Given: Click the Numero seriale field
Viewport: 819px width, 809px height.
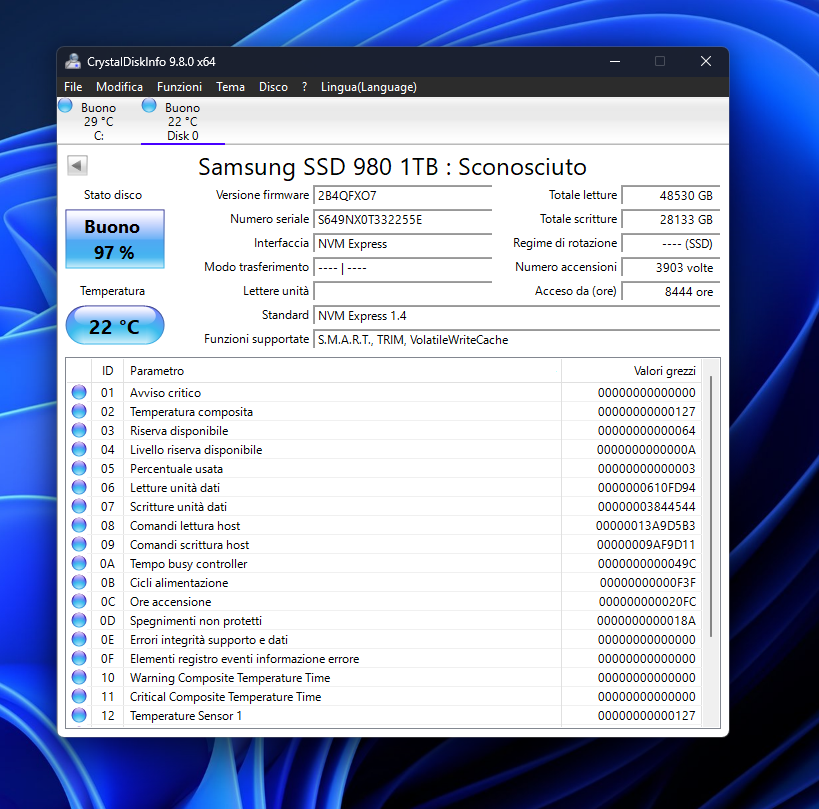Looking at the screenshot, I should (403, 219).
